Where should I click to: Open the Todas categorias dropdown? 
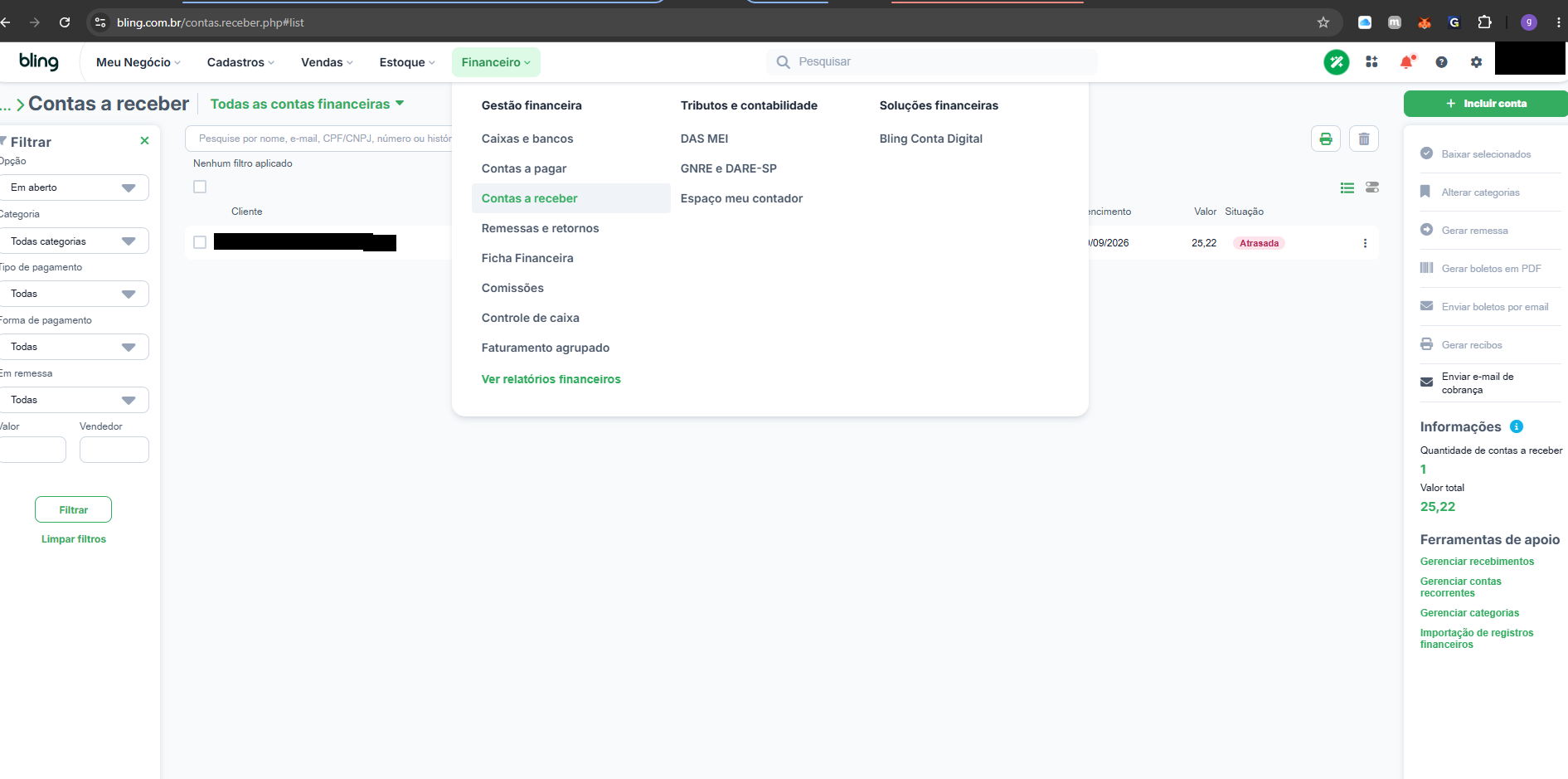(75, 241)
